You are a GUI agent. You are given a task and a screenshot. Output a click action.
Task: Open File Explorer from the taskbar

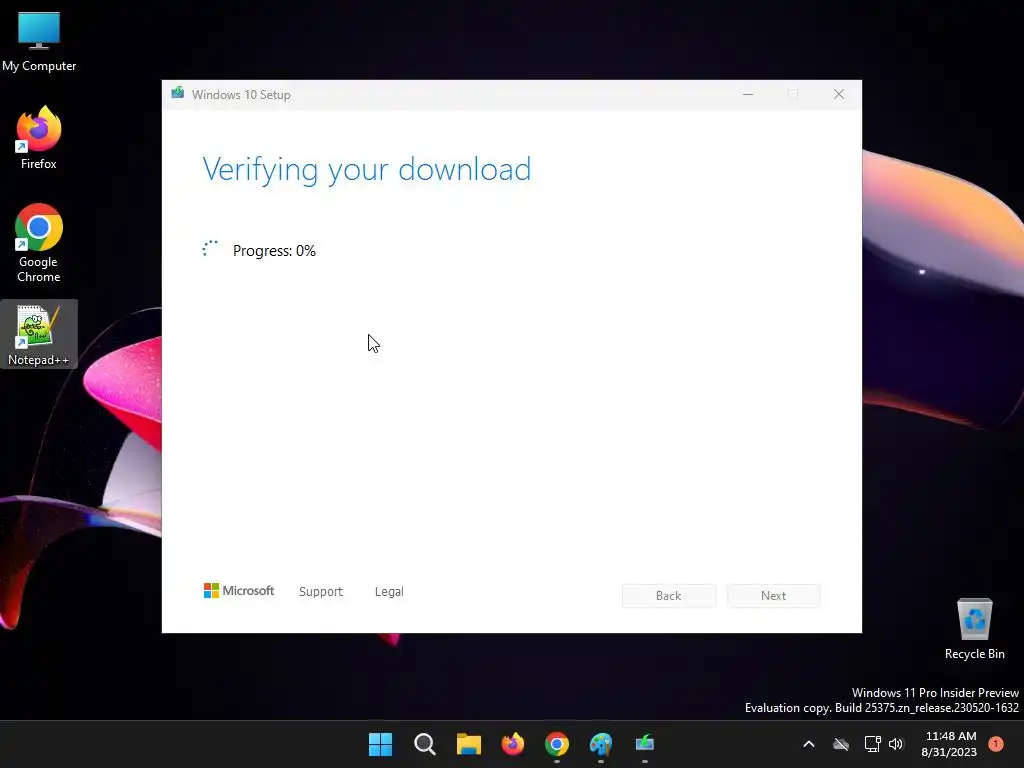[x=468, y=744]
